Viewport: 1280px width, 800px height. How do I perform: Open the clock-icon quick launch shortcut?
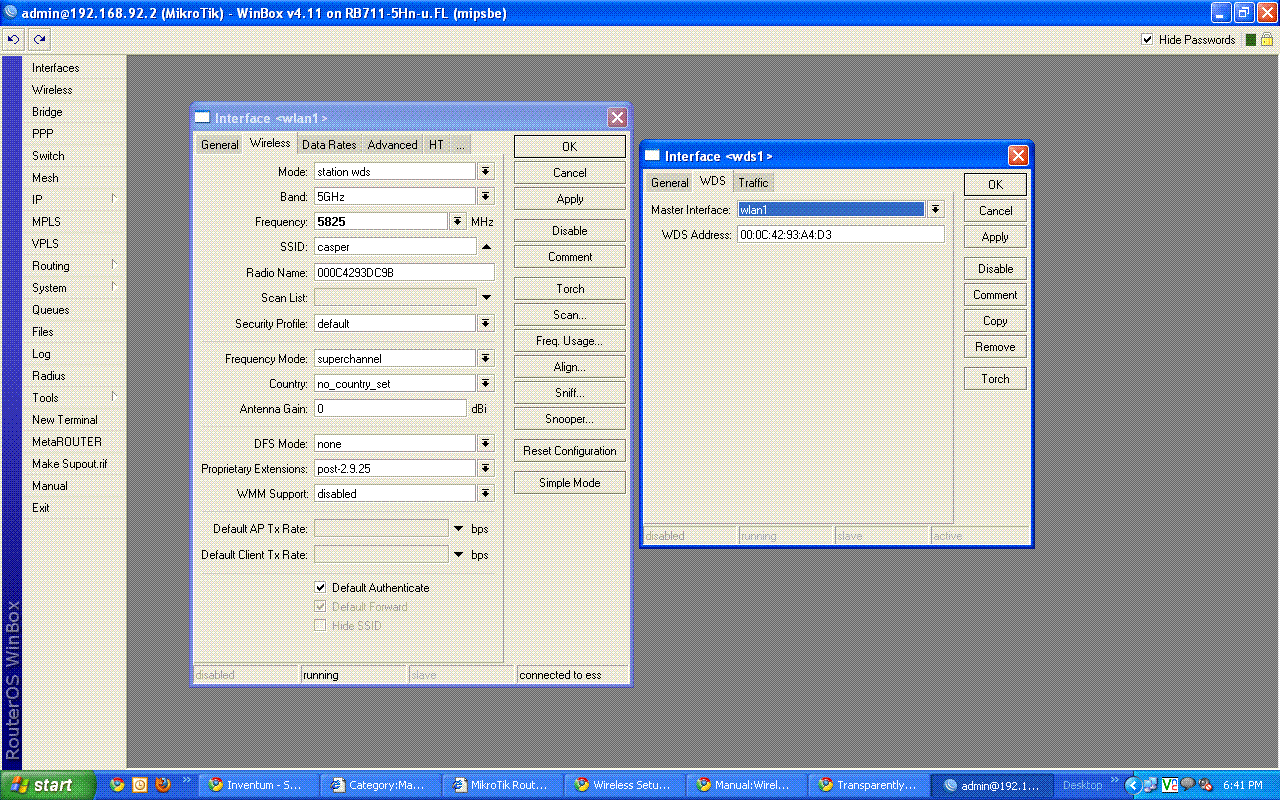tap(140, 785)
